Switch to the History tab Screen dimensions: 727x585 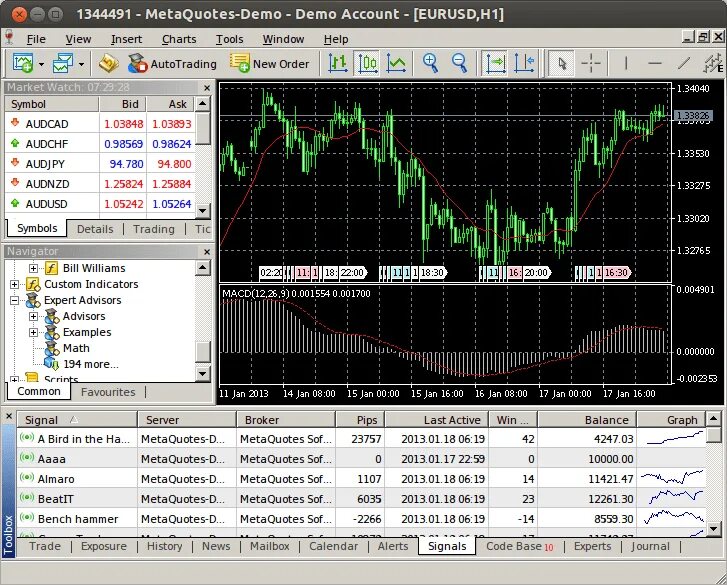pyautogui.click(x=165, y=547)
